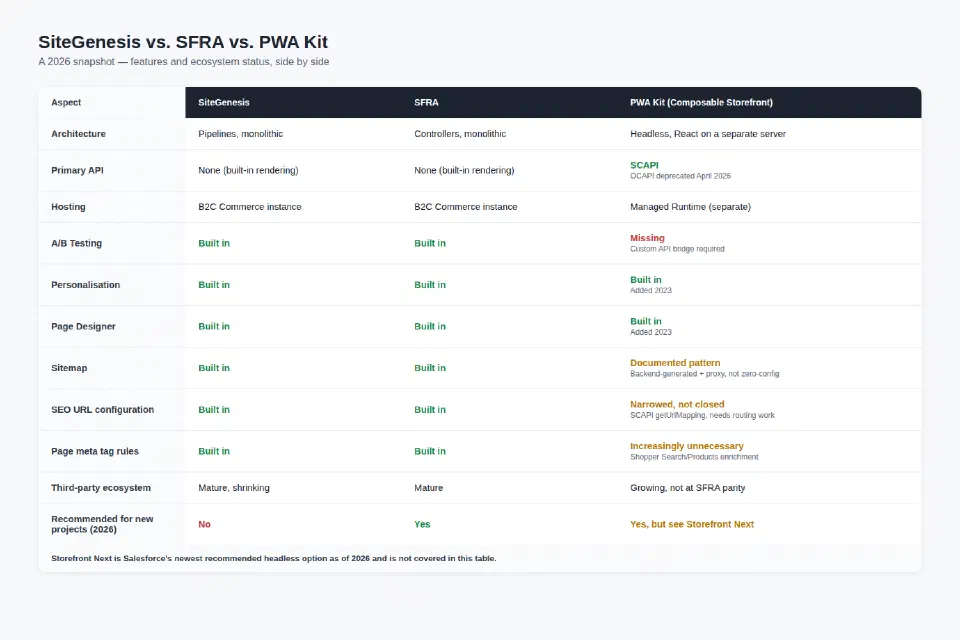Click the 'Mature, shrinking' cell
This screenshot has width=960, height=640.
click(234, 488)
